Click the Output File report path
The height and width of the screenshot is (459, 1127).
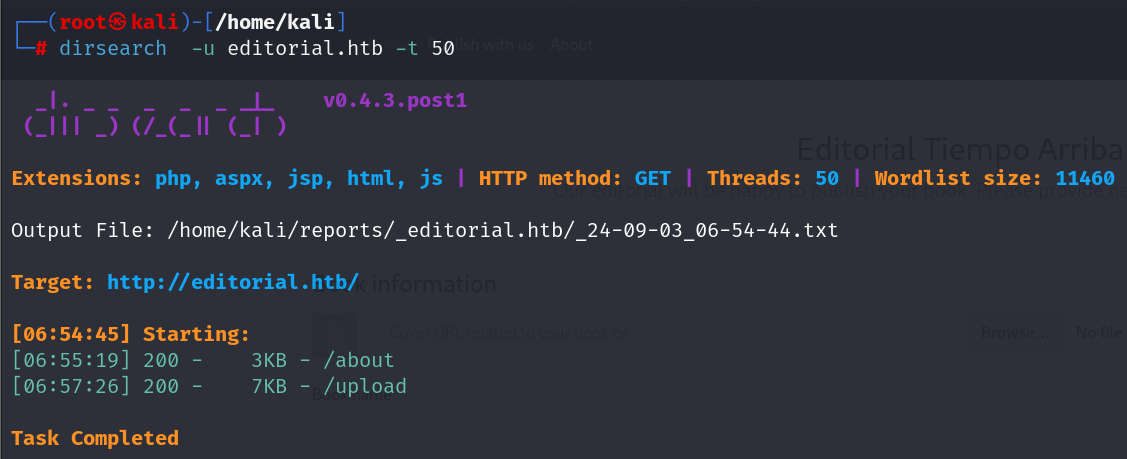click(502, 231)
